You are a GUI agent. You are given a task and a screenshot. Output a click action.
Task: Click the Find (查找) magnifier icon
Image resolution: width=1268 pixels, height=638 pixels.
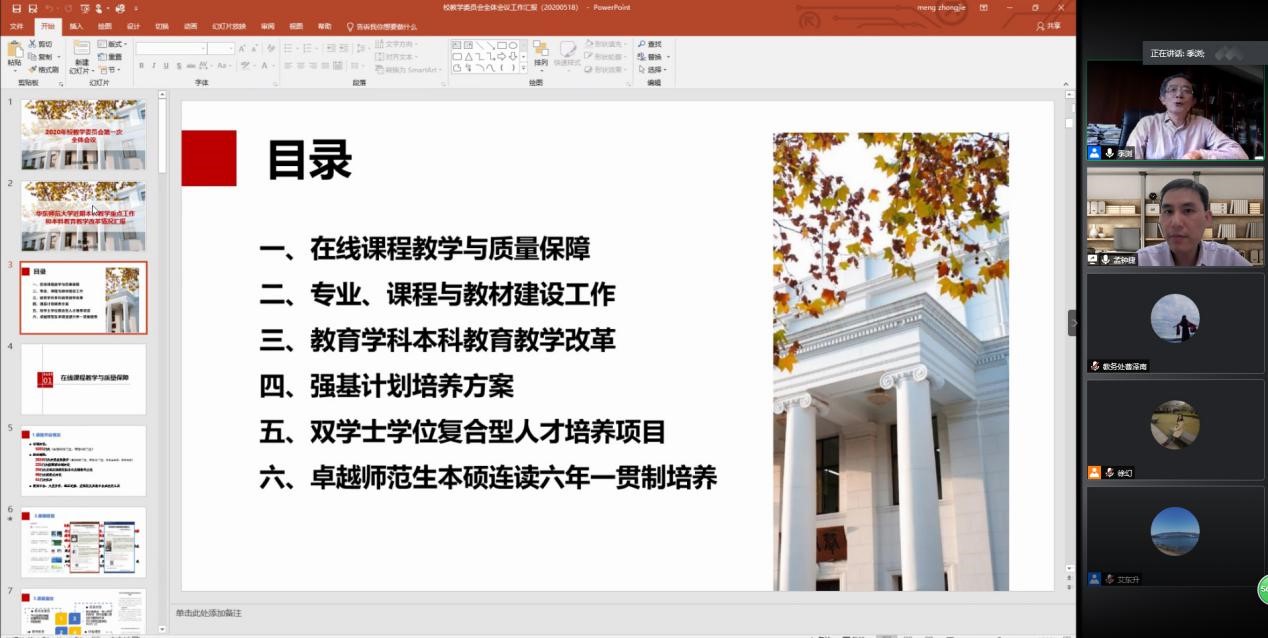pos(641,44)
